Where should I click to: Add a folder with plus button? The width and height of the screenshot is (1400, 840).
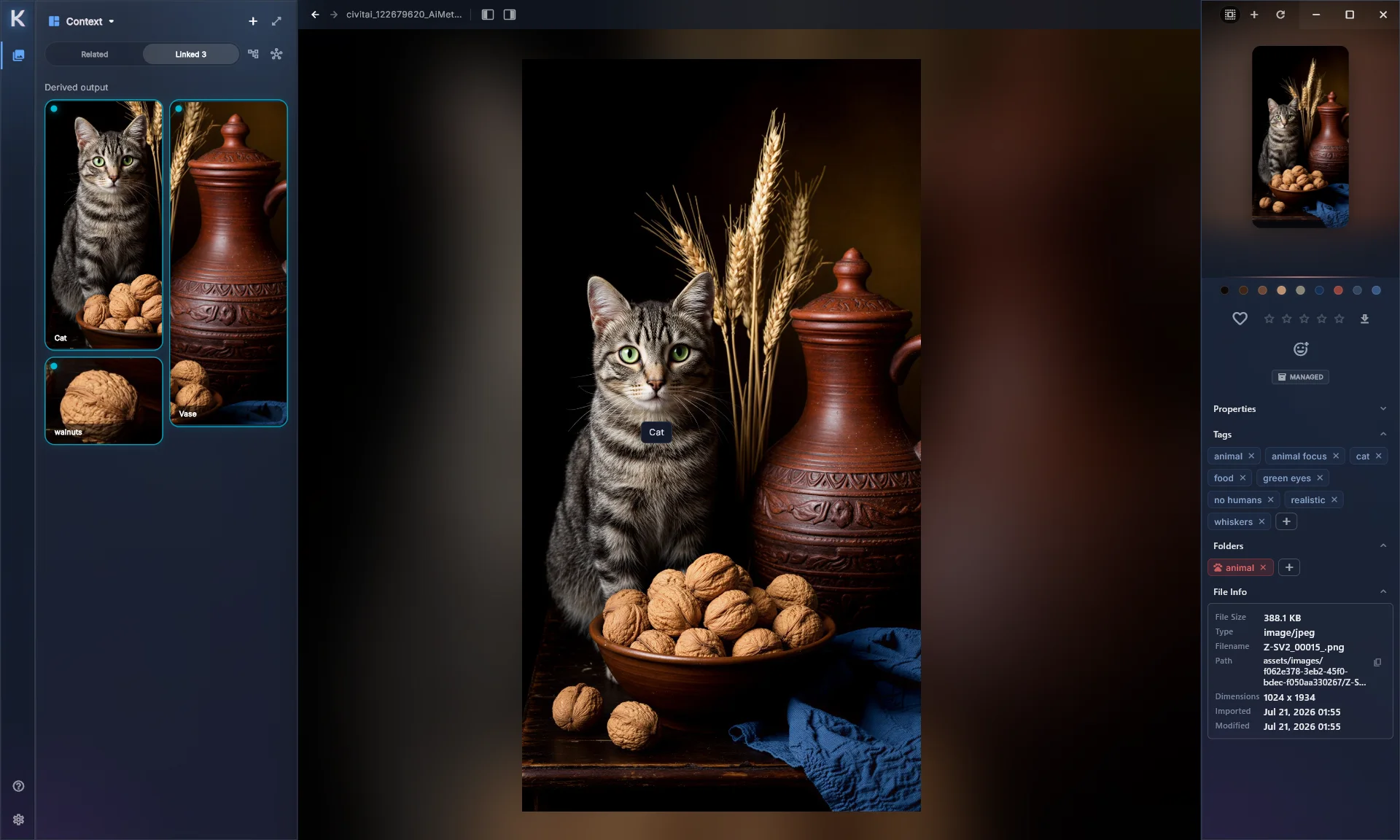click(1289, 567)
